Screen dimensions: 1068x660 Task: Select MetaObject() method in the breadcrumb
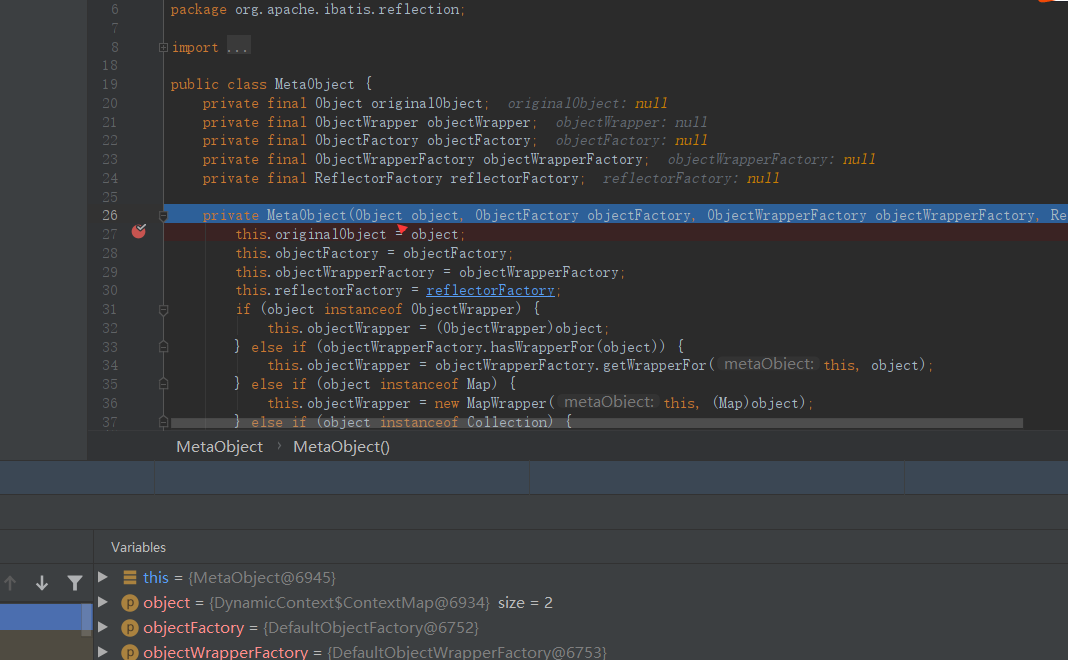tap(341, 447)
